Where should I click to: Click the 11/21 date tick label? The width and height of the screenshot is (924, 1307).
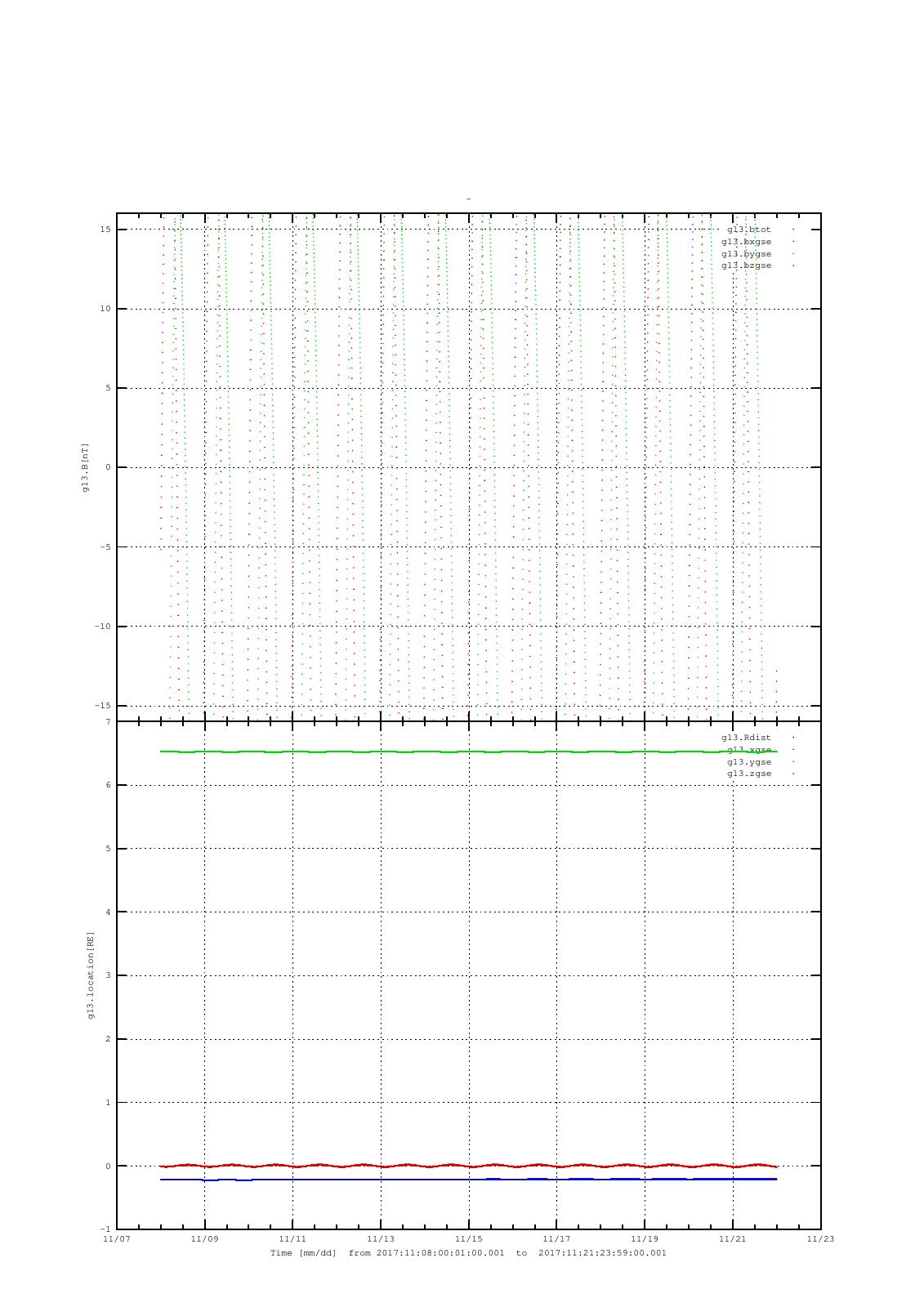[x=733, y=1239]
